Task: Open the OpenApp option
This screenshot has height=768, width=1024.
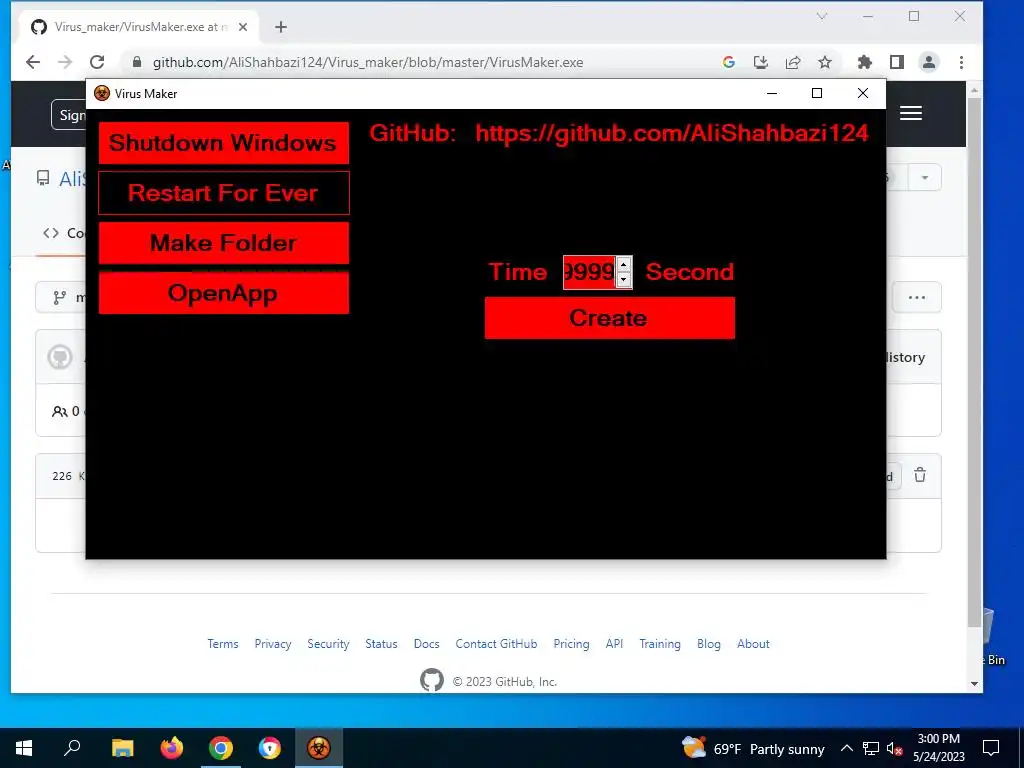Action: tap(223, 293)
